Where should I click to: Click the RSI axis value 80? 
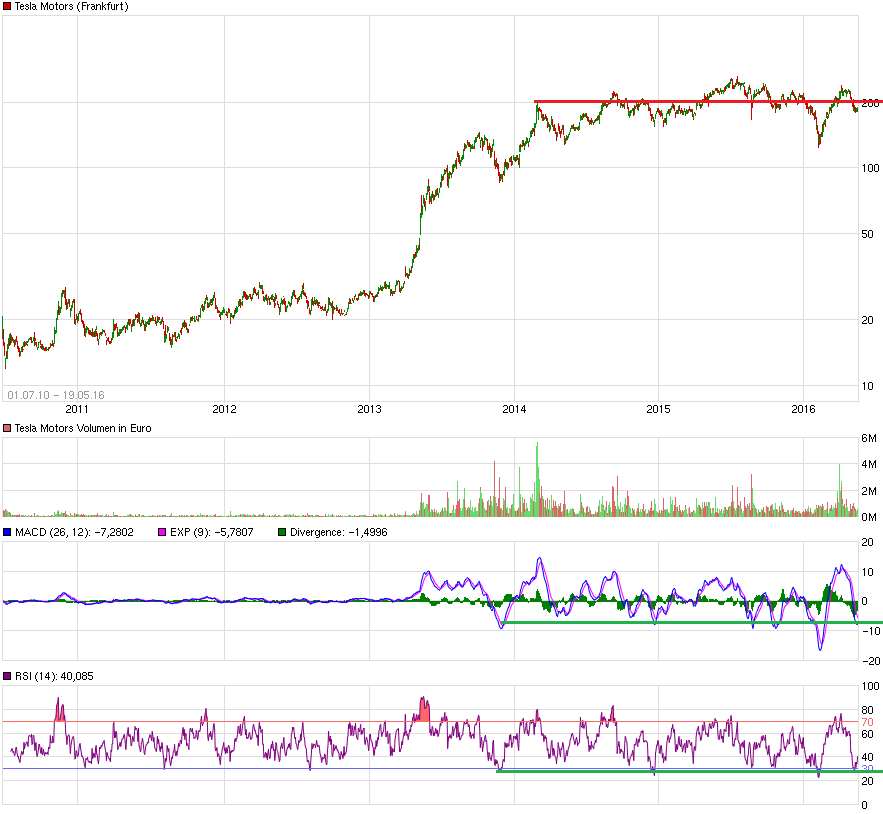tap(868, 710)
